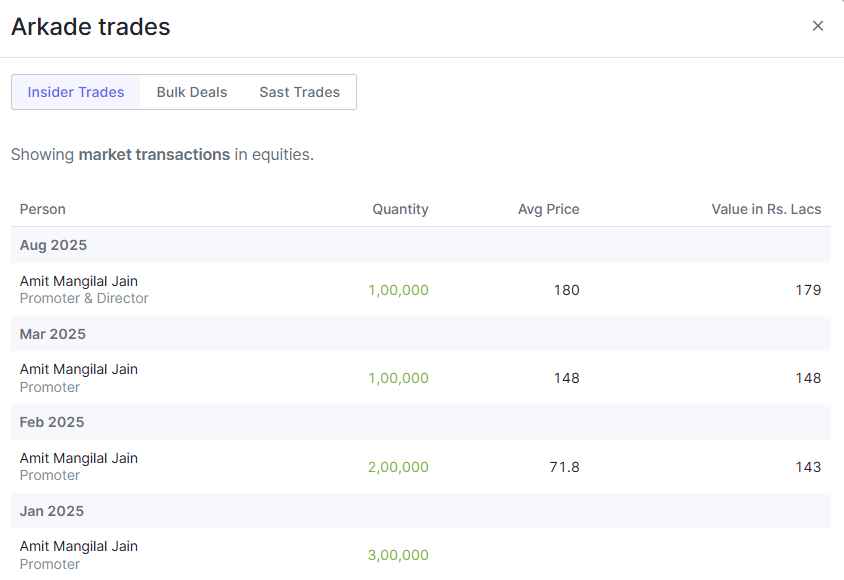Click the Value in Rs. Lacs header
The height and width of the screenshot is (580, 844).
[766, 209]
